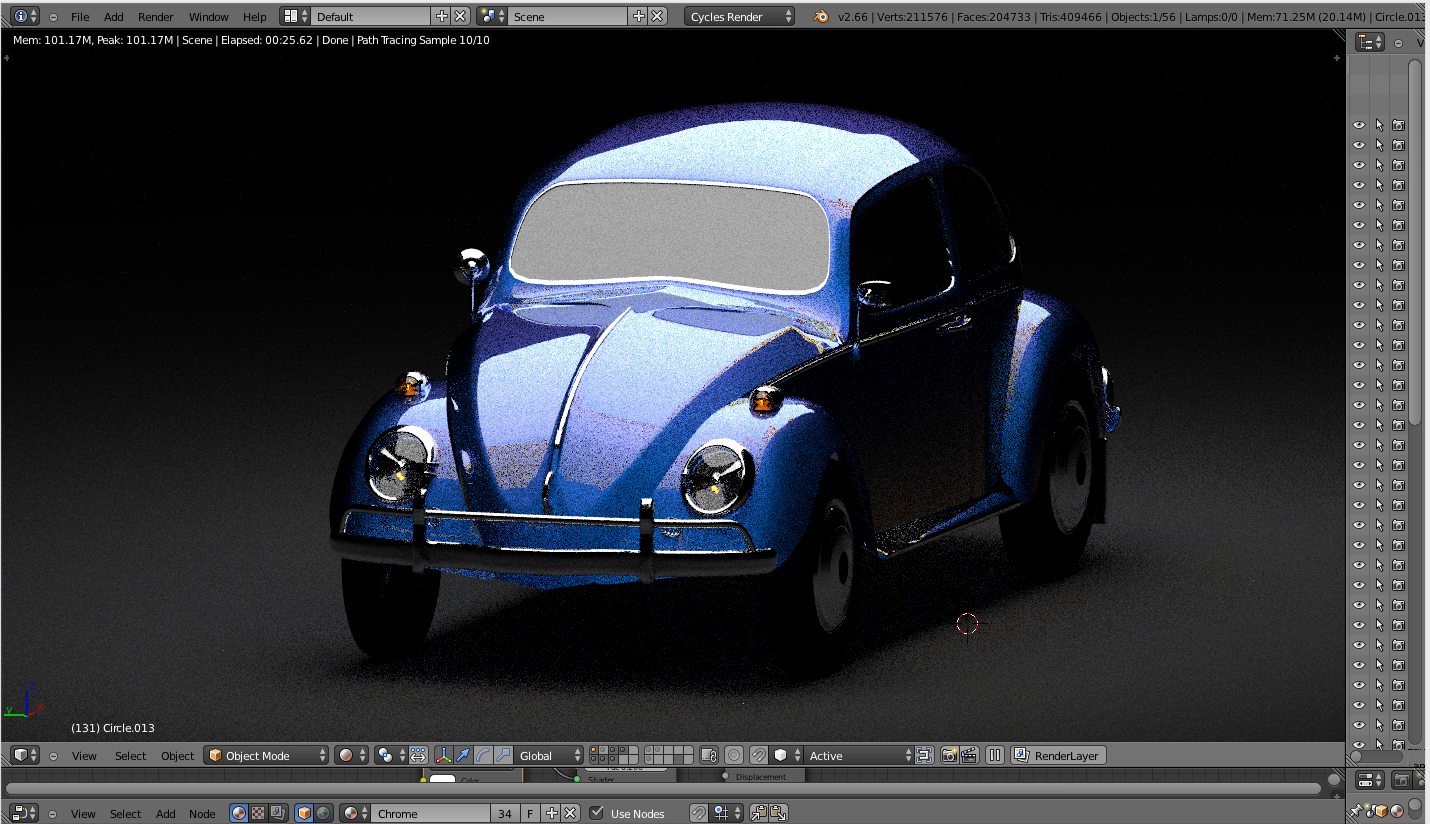
Task: Click the Color swatch in the material panel
Action: 445,777
